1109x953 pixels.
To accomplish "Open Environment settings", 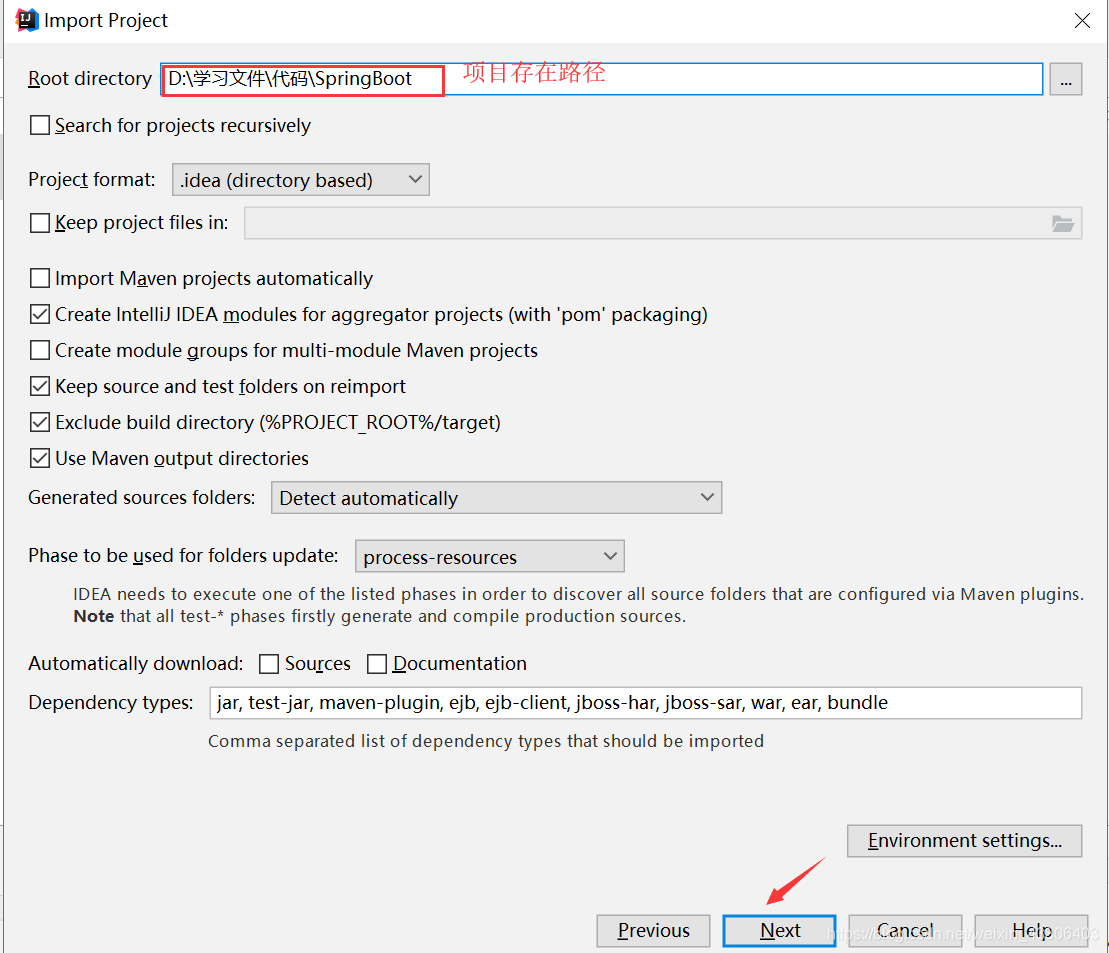I will click(x=964, y=841).
